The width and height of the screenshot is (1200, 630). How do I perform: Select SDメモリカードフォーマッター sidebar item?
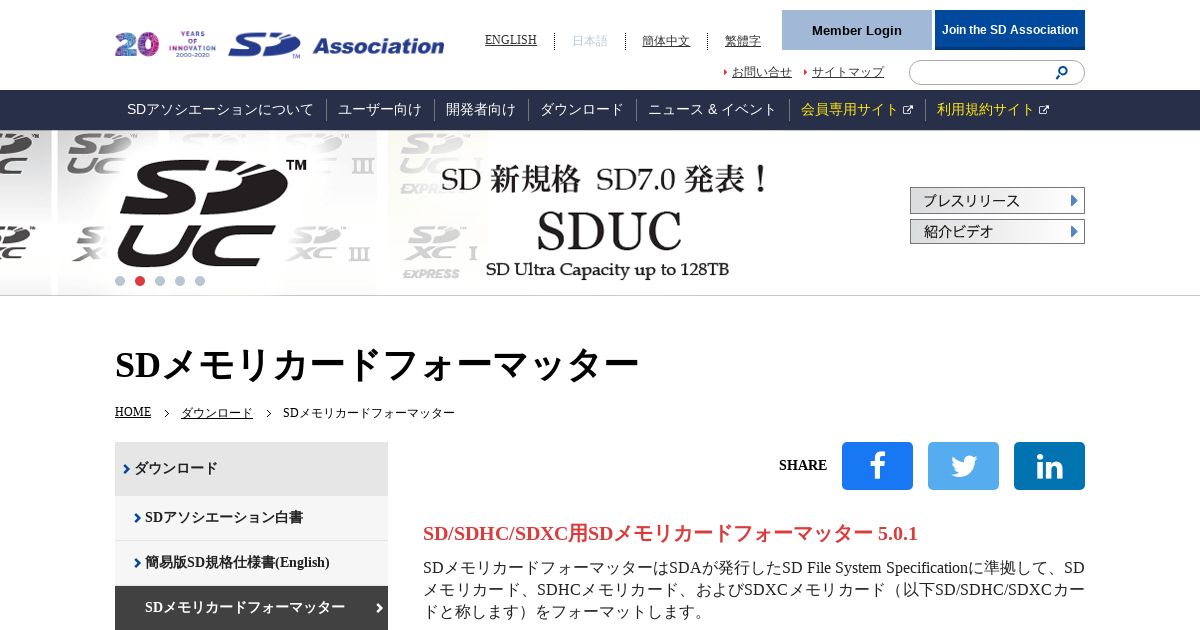click(251, 607)
